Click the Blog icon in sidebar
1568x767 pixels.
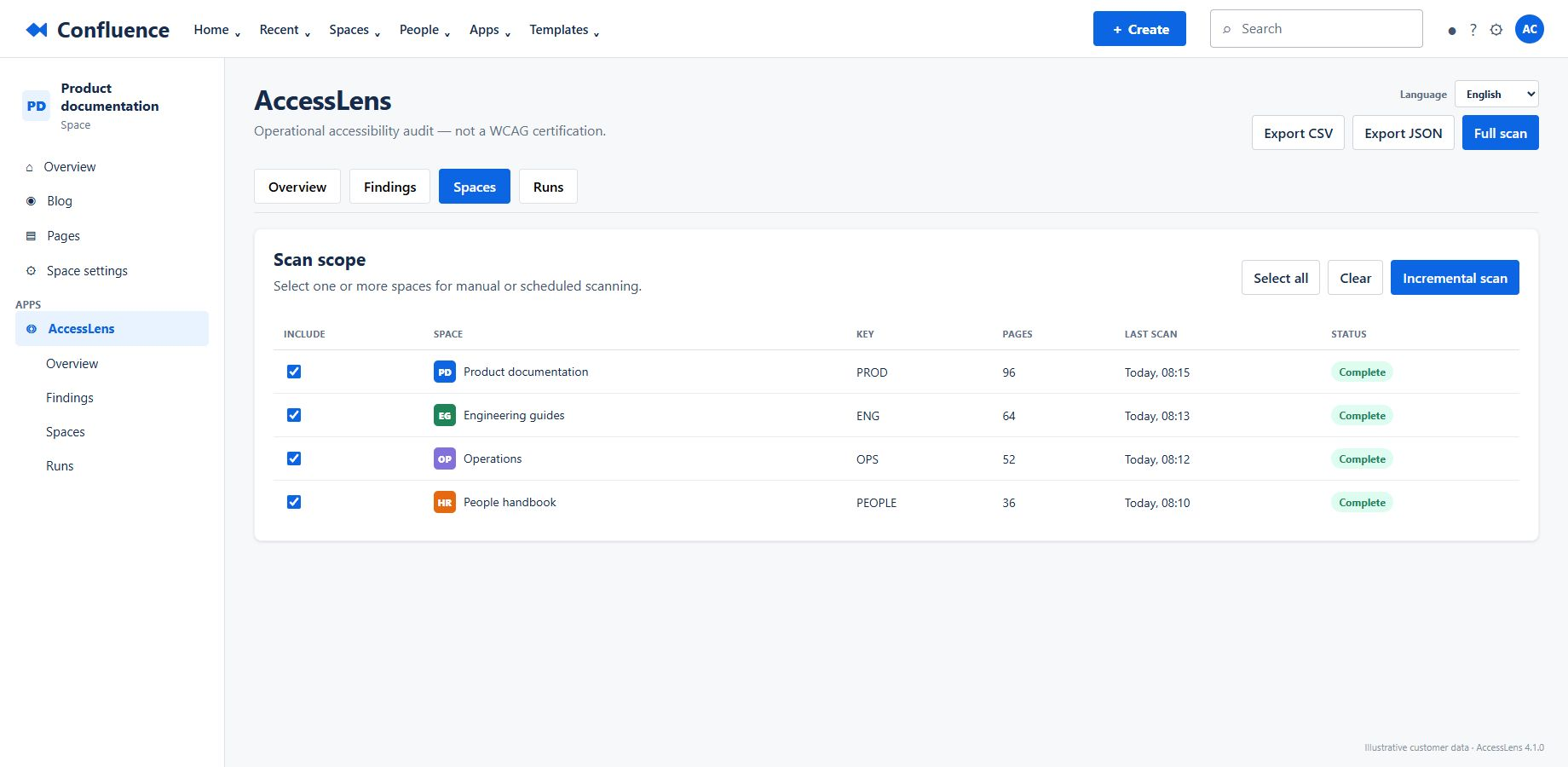point(32,201)
